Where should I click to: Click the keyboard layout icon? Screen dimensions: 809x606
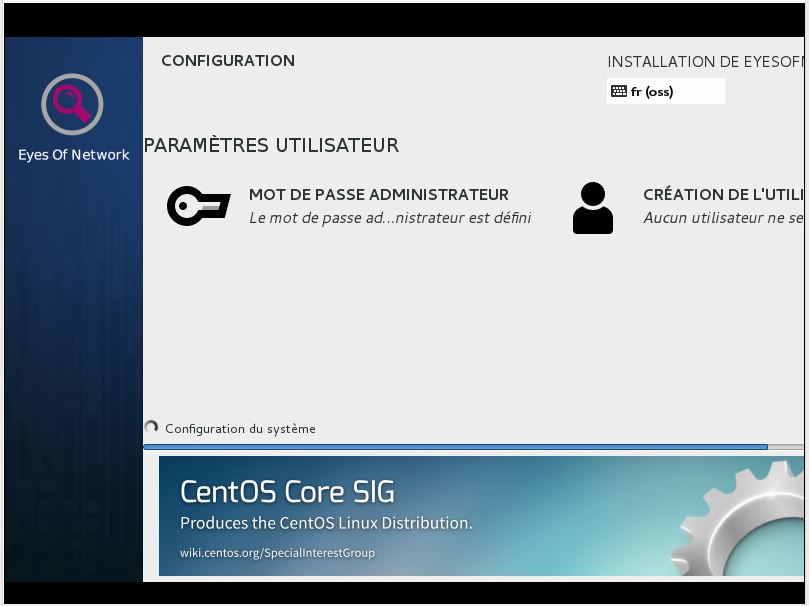(x=619, y=91)
